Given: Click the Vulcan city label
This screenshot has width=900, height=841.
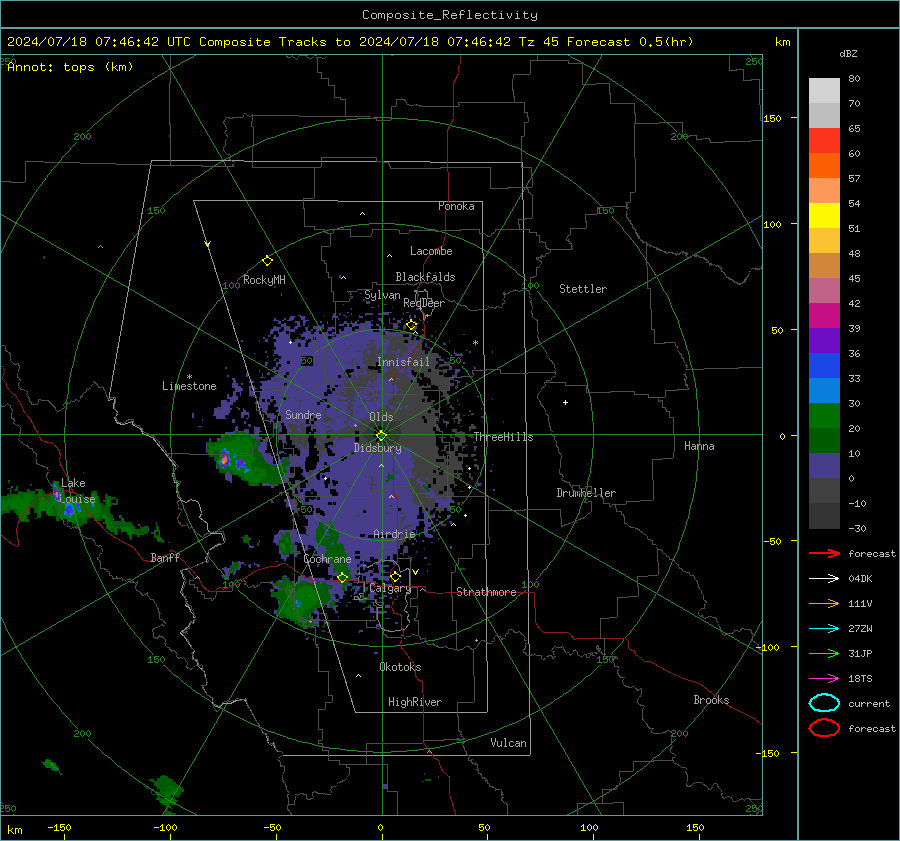Looking at the screenshot, I should [509, 743].
